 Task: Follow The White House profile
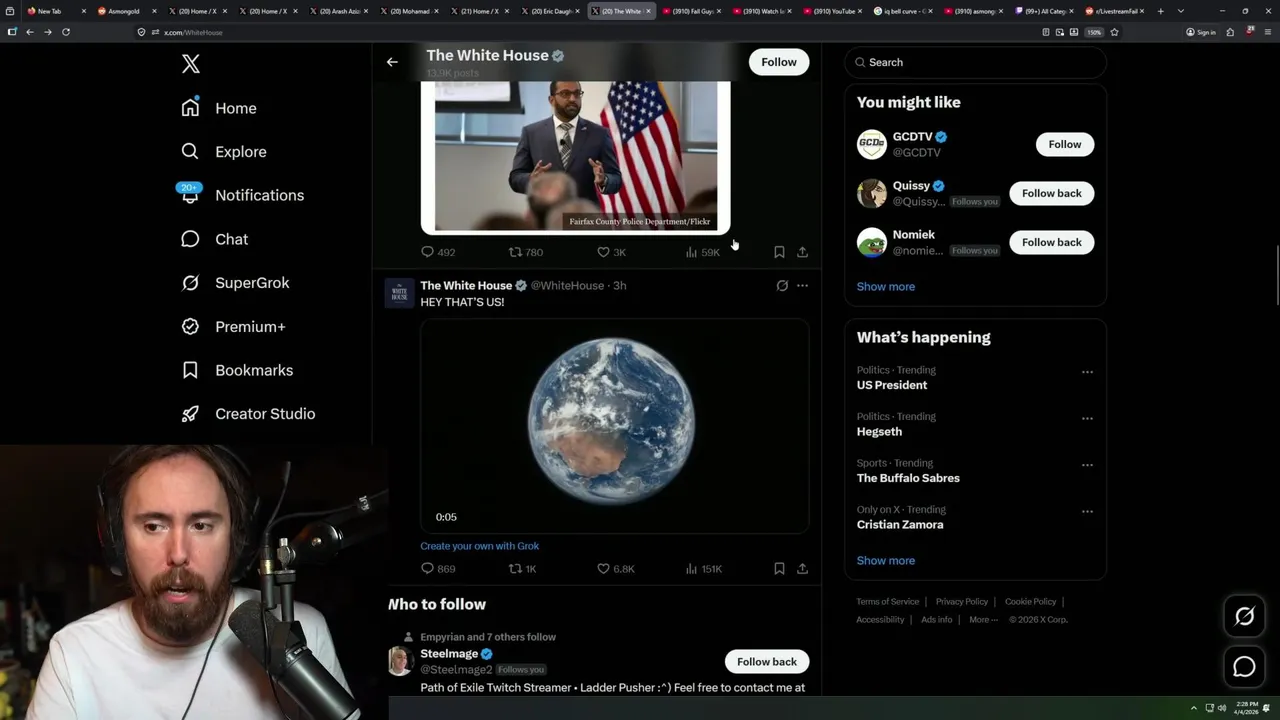pos(778,62)
